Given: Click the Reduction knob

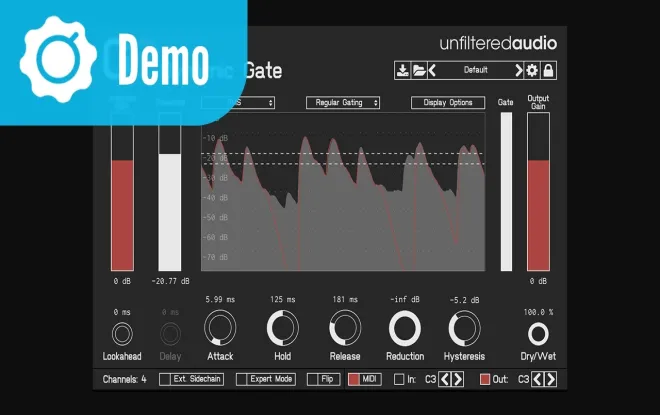Looking at the screenshot, I should [x=405, y=328].
